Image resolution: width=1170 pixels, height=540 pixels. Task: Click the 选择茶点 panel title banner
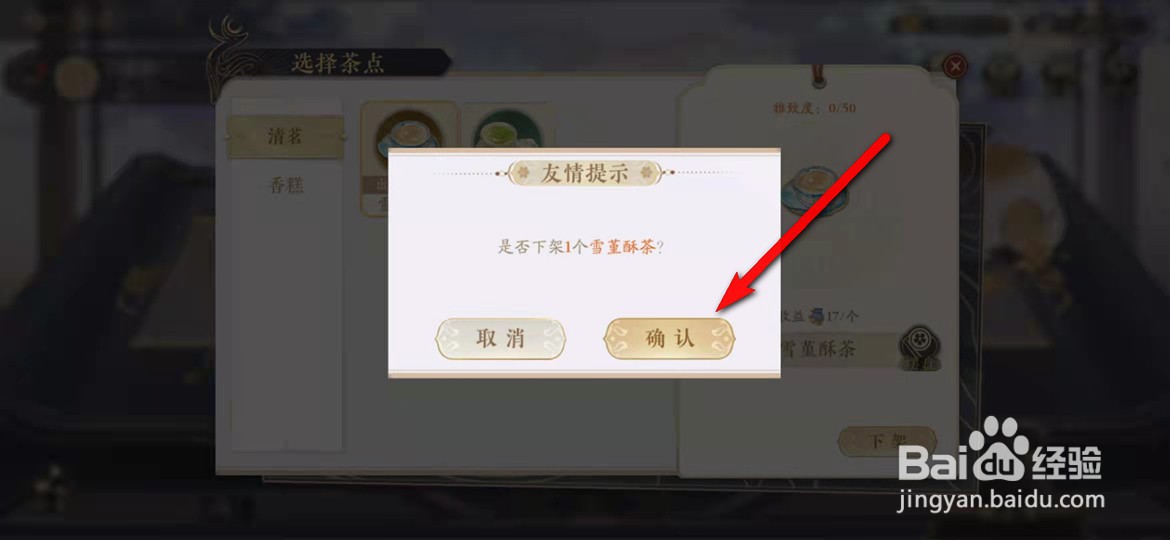click(338, 63)
